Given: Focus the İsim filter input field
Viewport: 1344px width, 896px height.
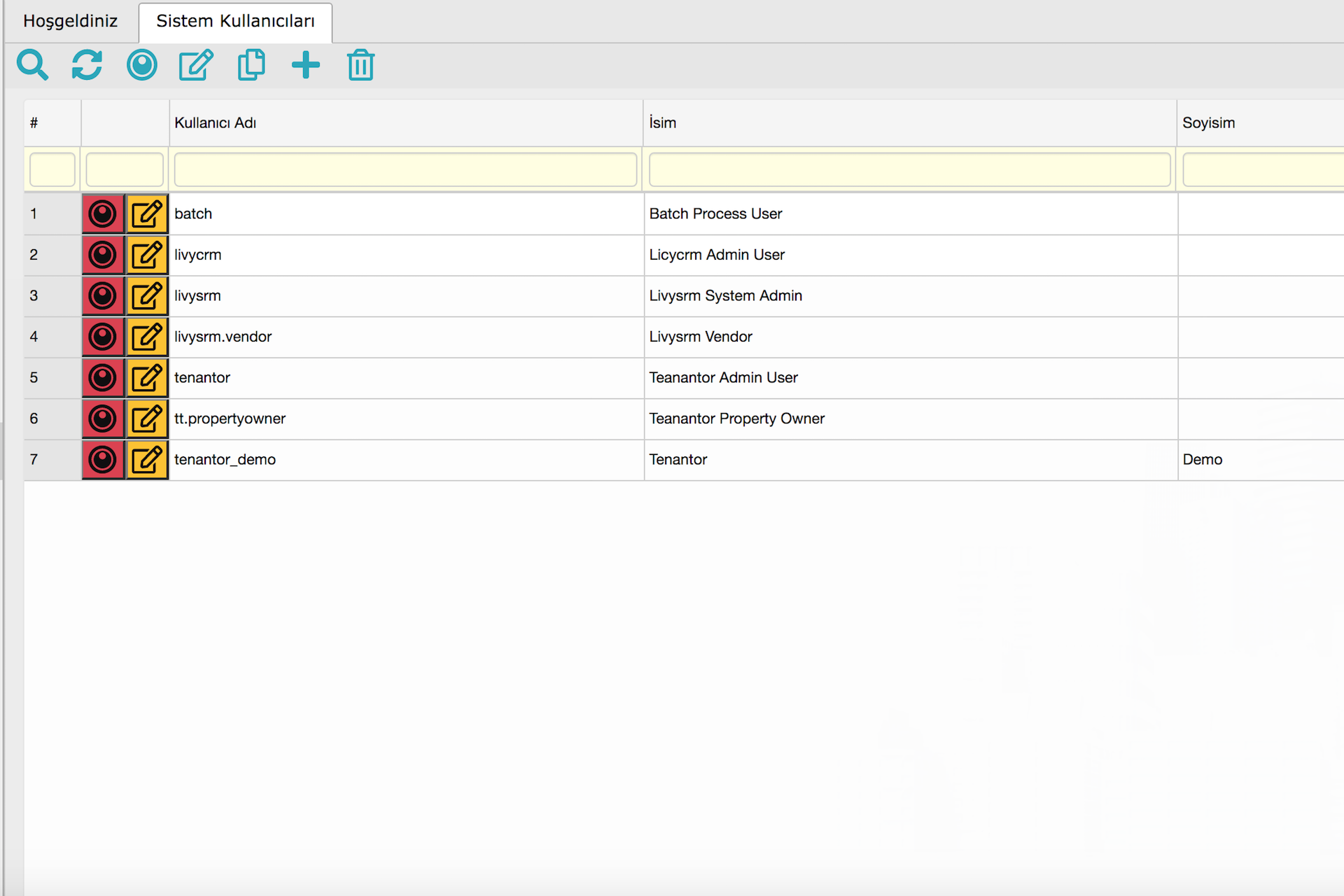Looking at the screenshot, I should point(909,169).
